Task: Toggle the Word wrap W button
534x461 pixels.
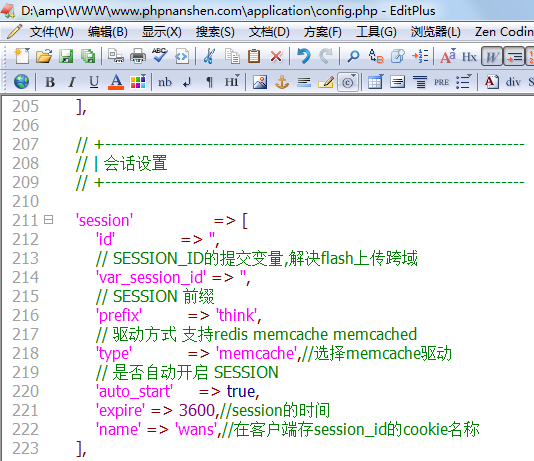Action: coord(492,57)
